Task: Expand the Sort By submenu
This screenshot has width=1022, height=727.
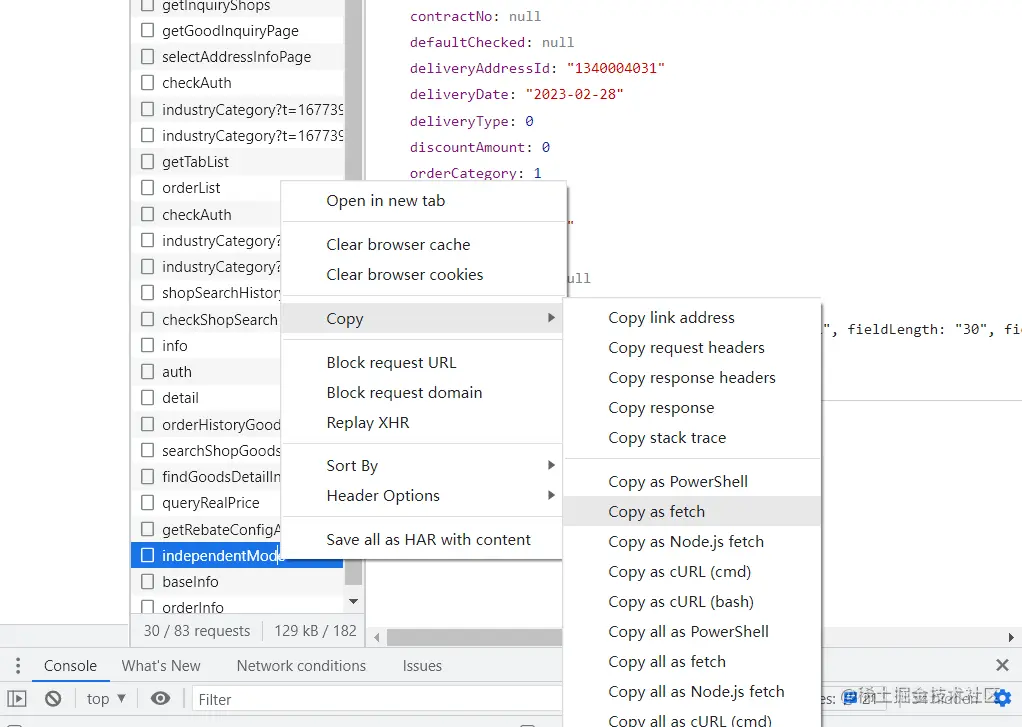Action: 424,466
